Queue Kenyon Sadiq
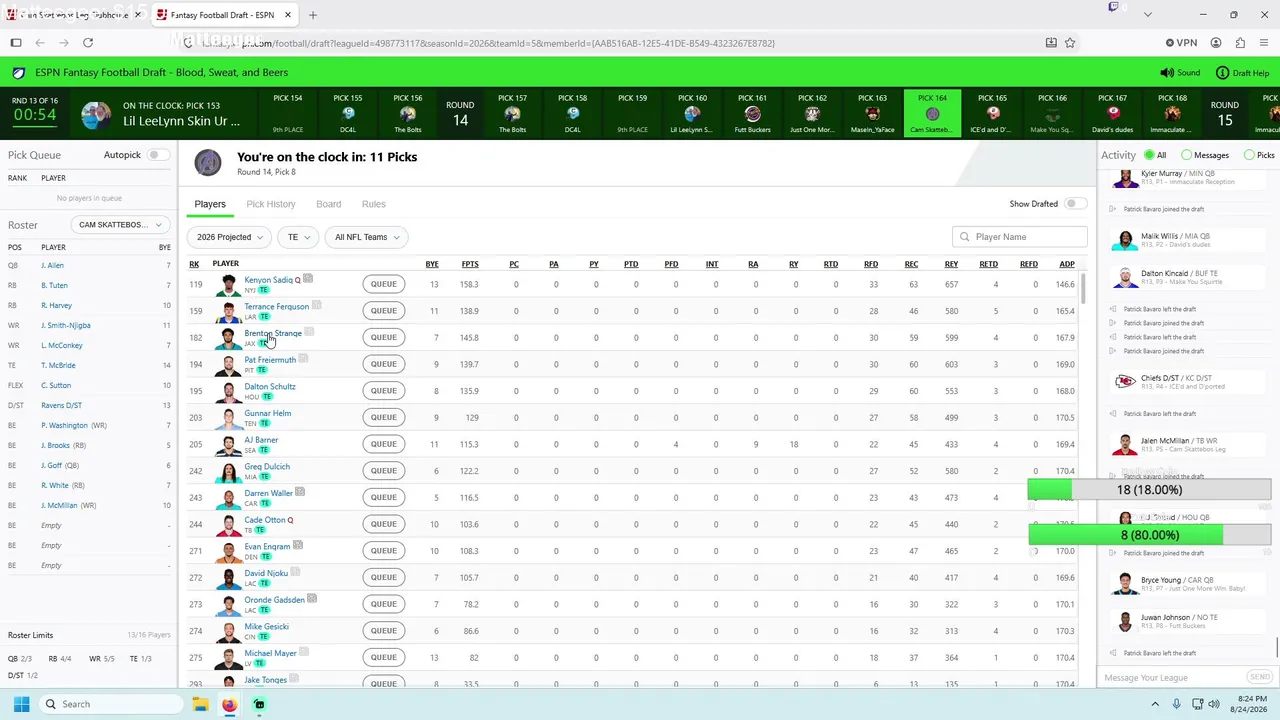This screenshot has height=720, width=1280. 384,284
